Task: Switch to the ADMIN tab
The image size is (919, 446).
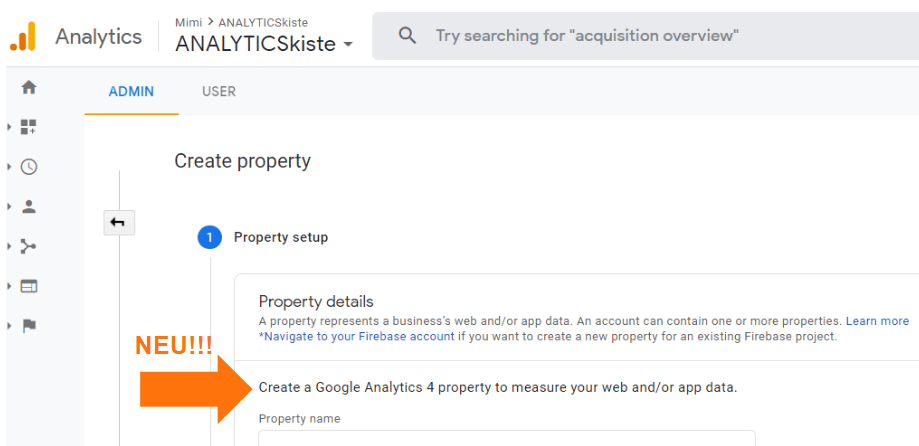Action: [131, 91]
